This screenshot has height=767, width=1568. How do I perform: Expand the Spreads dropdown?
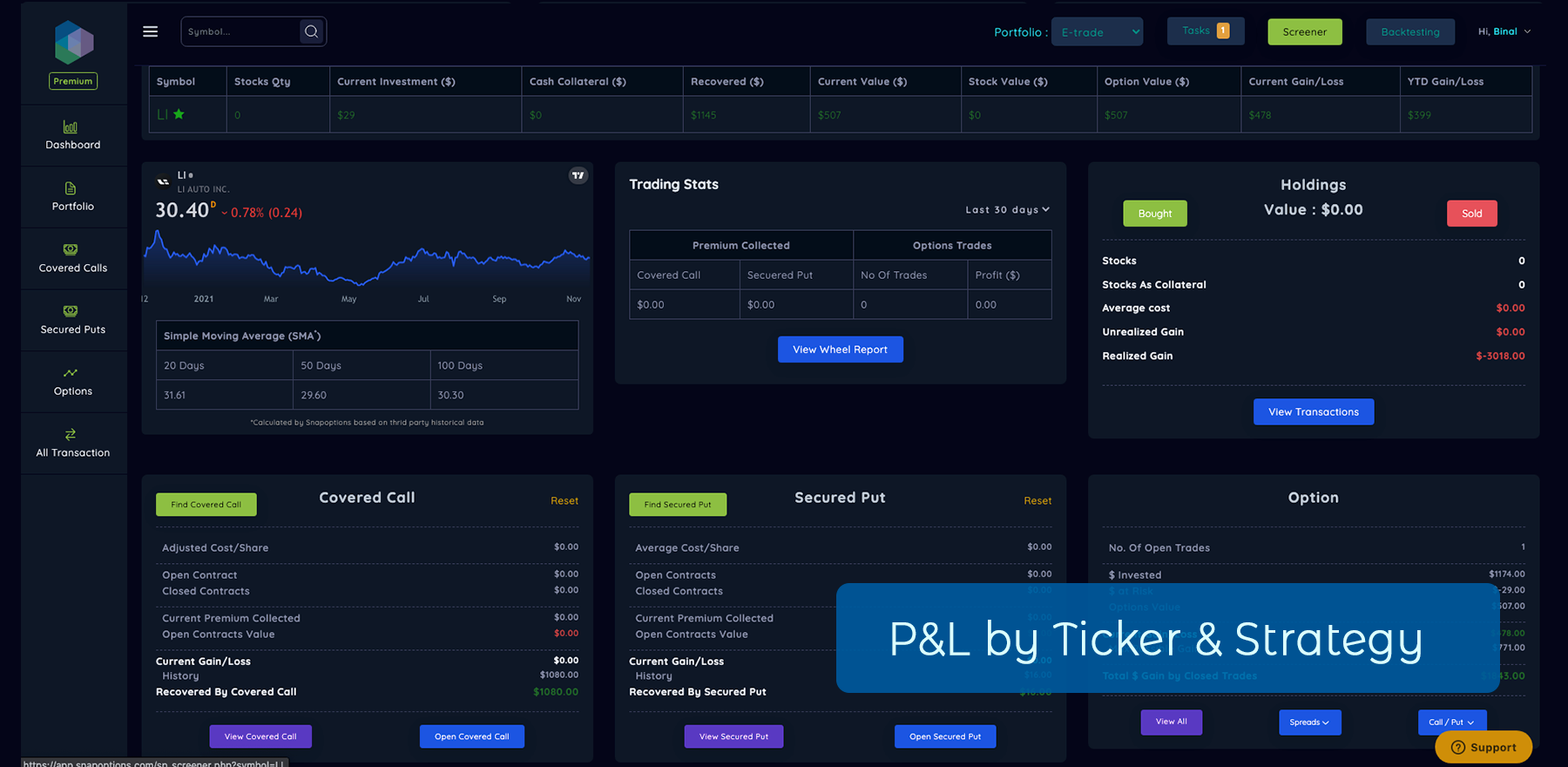pyautogui.click(x=1309, y=723)
